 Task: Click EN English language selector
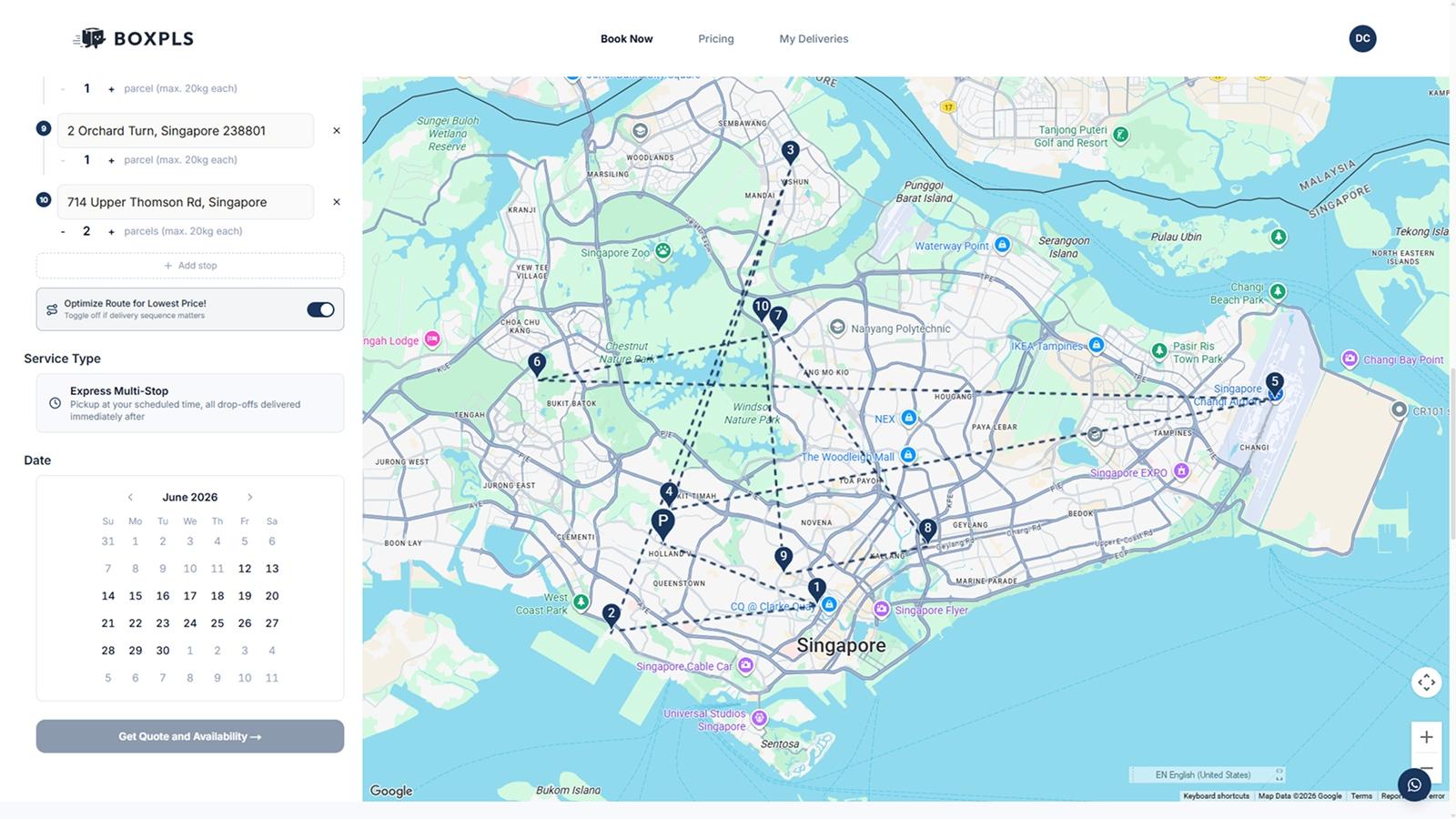pyautogui.click(x=1207, y=775)
